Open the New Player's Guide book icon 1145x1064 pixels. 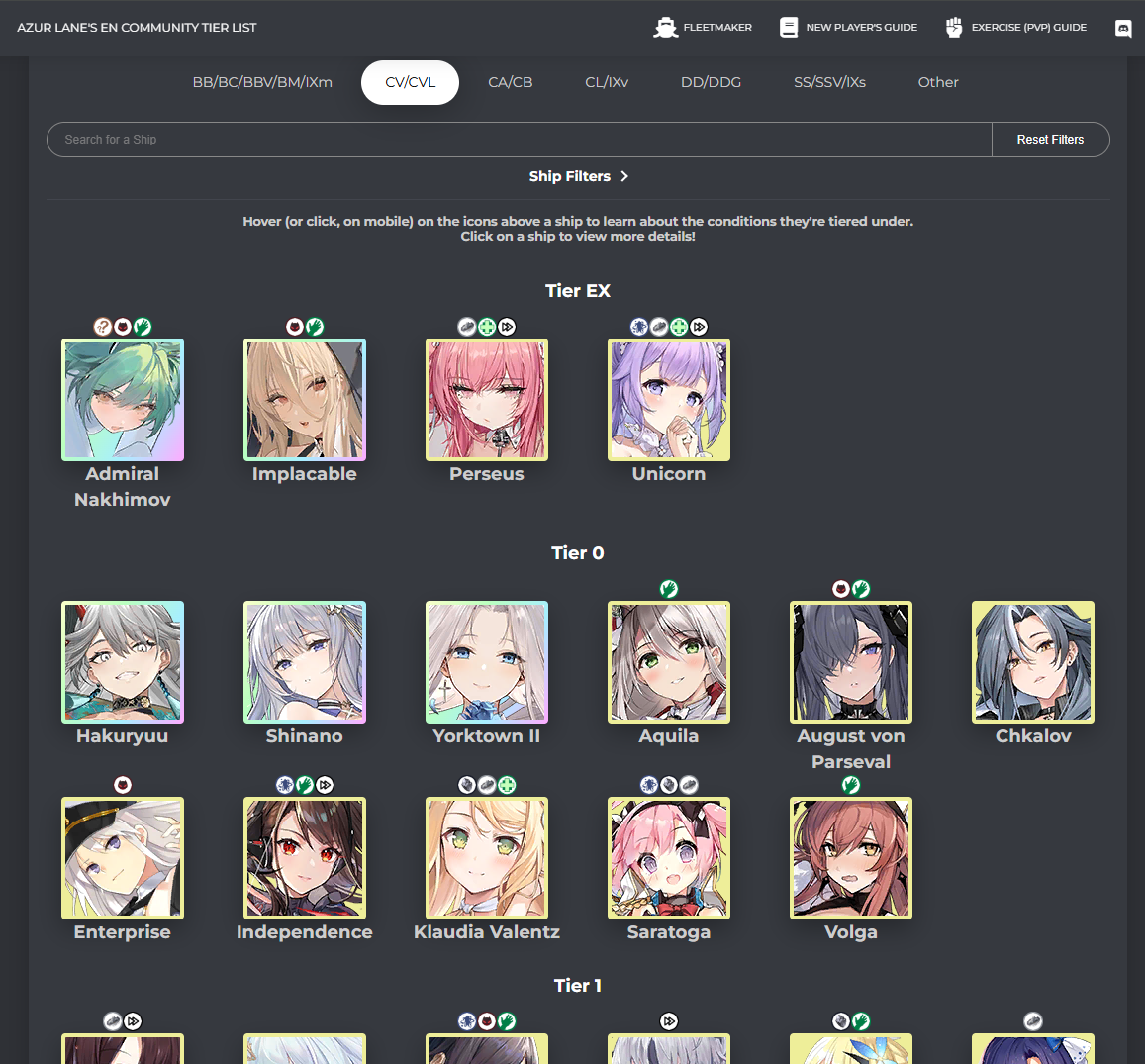click(x=789, y=27)
